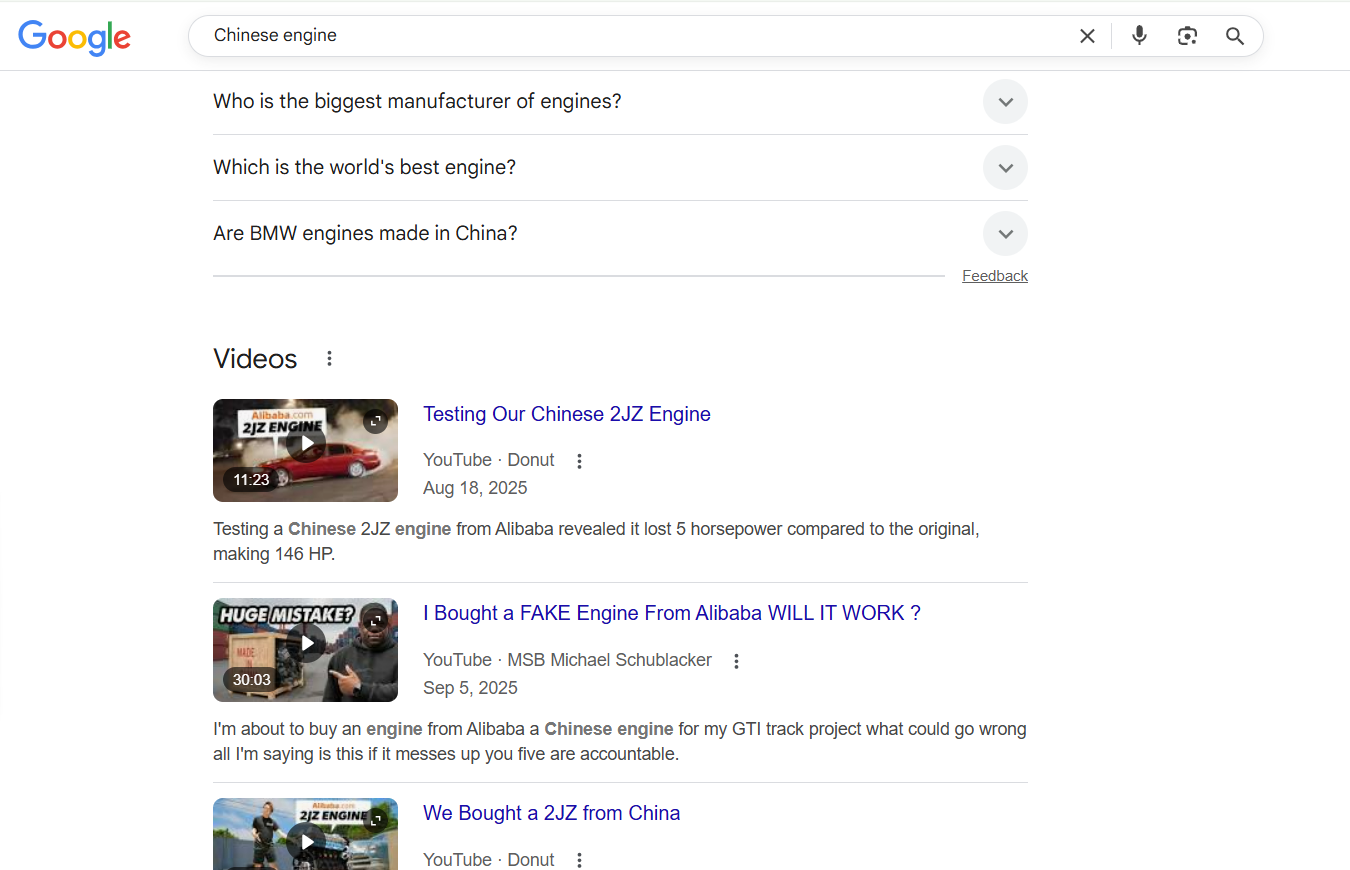Open Search by image camera icon

click(x=1187, y=36)
